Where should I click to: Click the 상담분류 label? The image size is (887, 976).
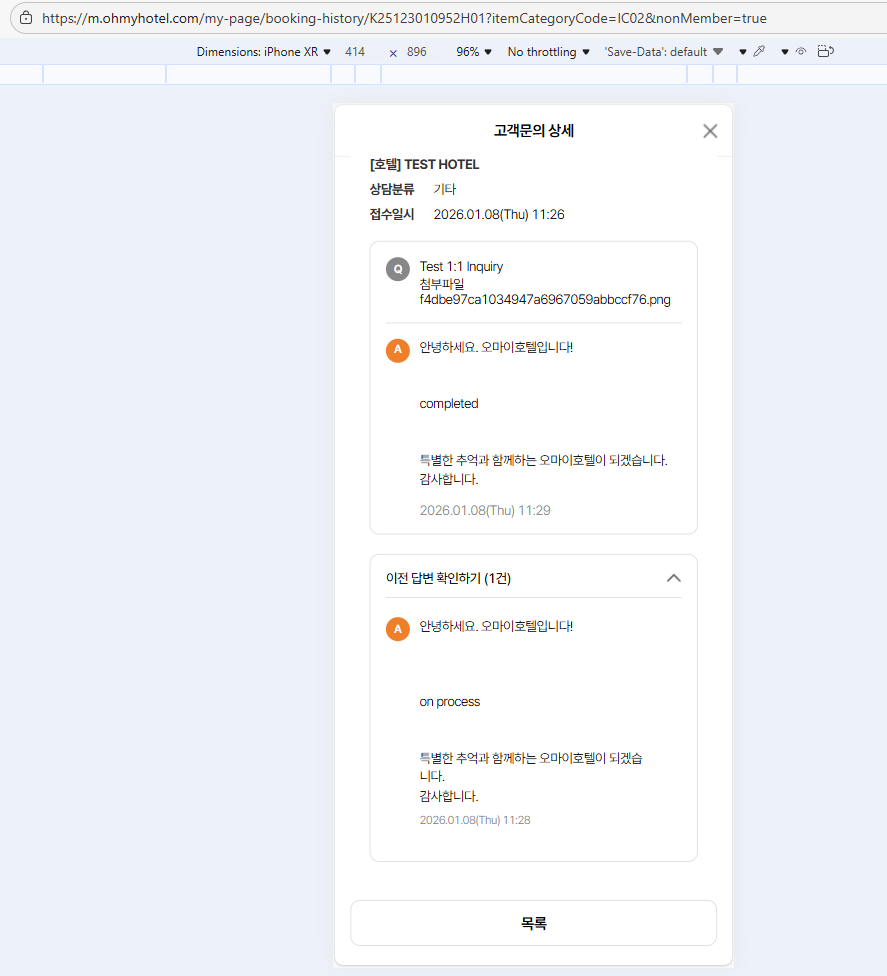coord(392,189)
